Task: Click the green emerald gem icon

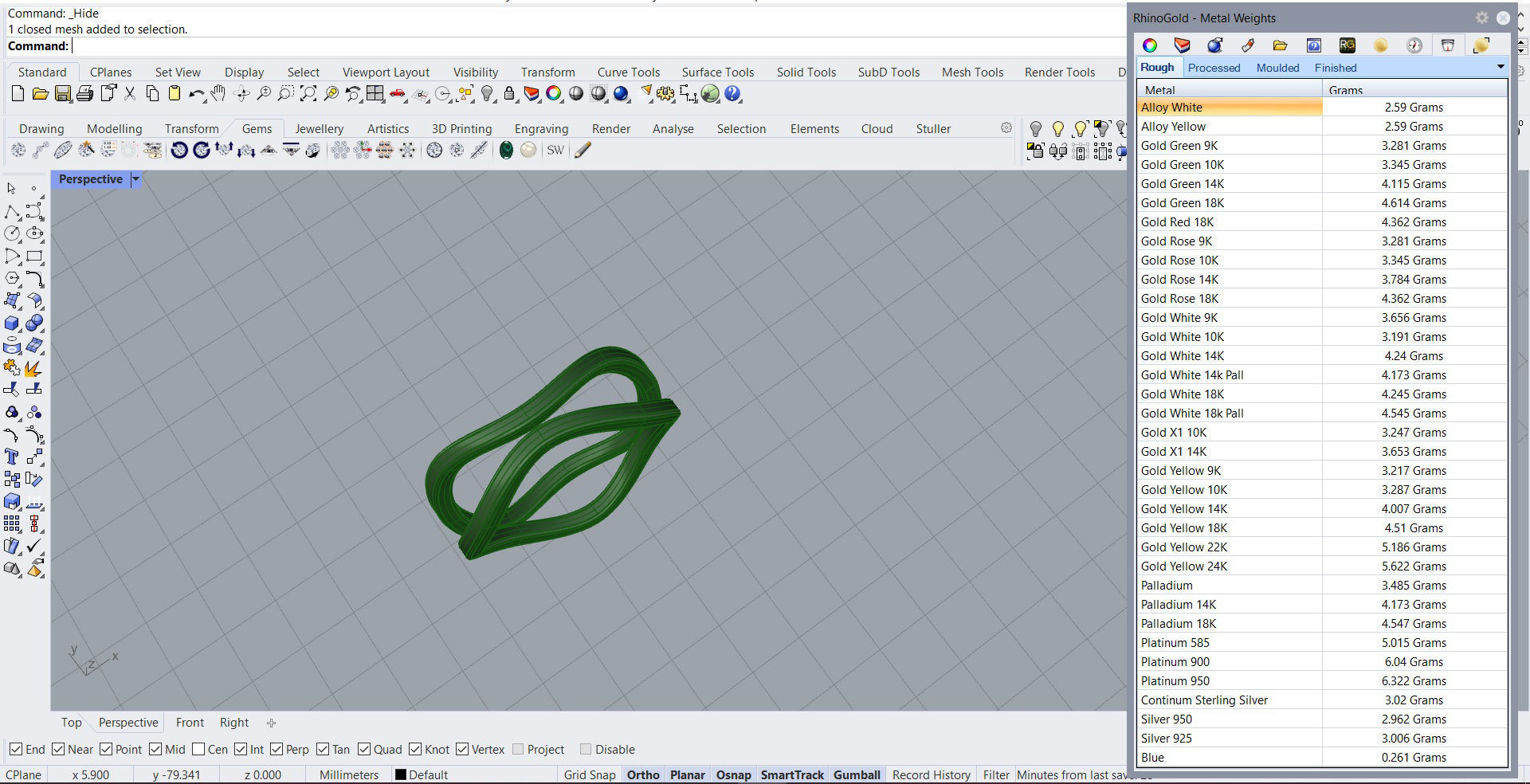Action: 506,150
